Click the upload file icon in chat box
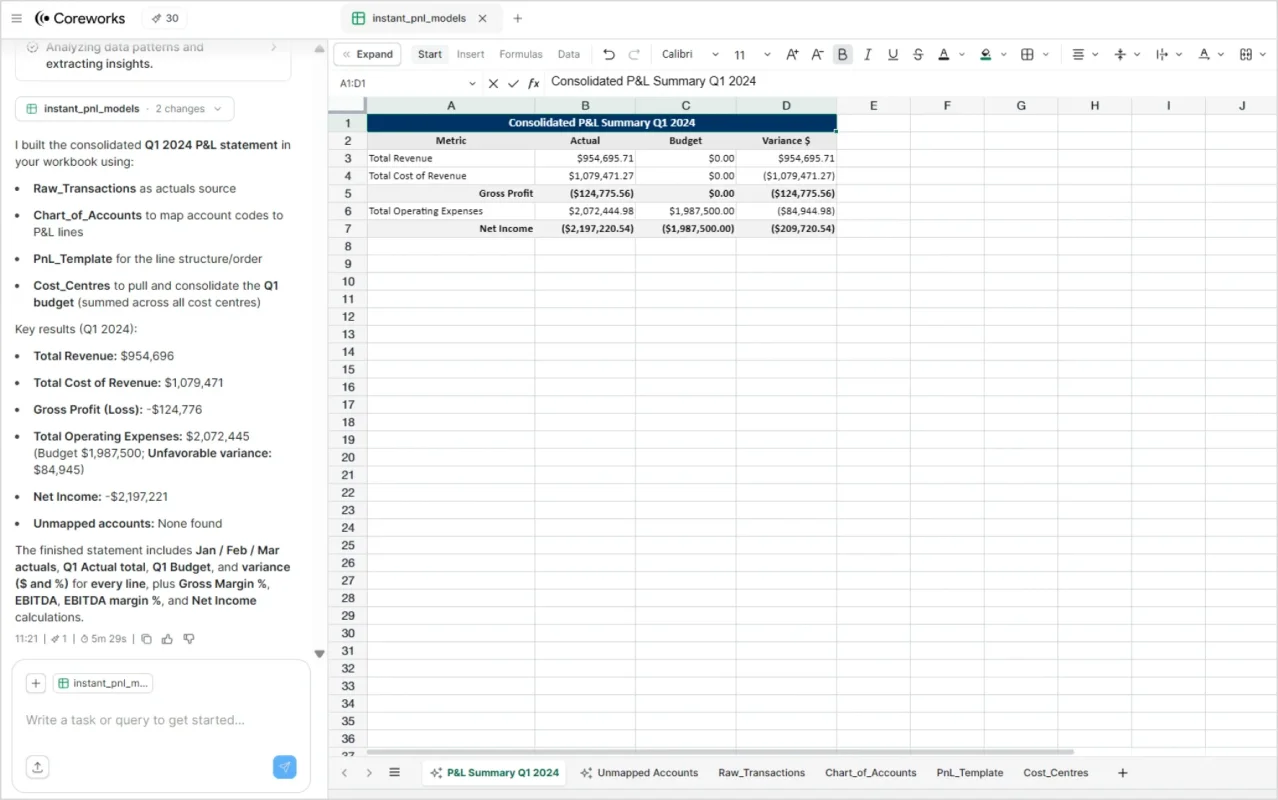Viewport: 1278px width, 800px height. 37,767
